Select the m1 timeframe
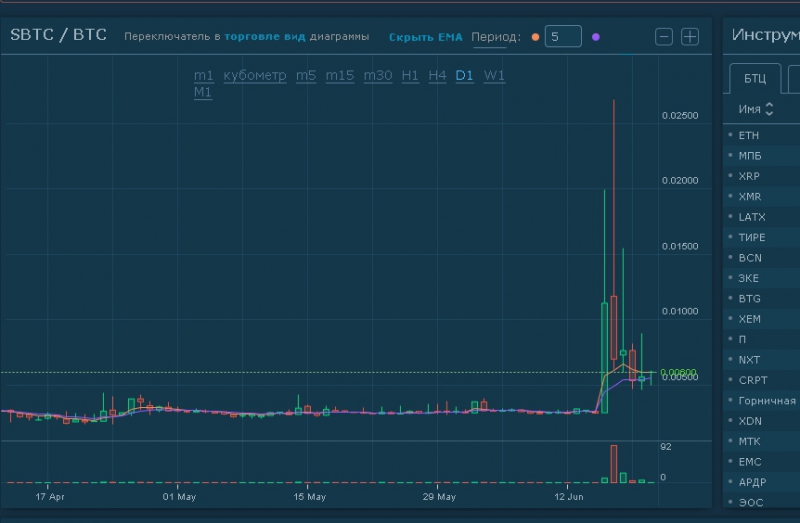Viewport: 800px width, 523px height. (204, 76)
